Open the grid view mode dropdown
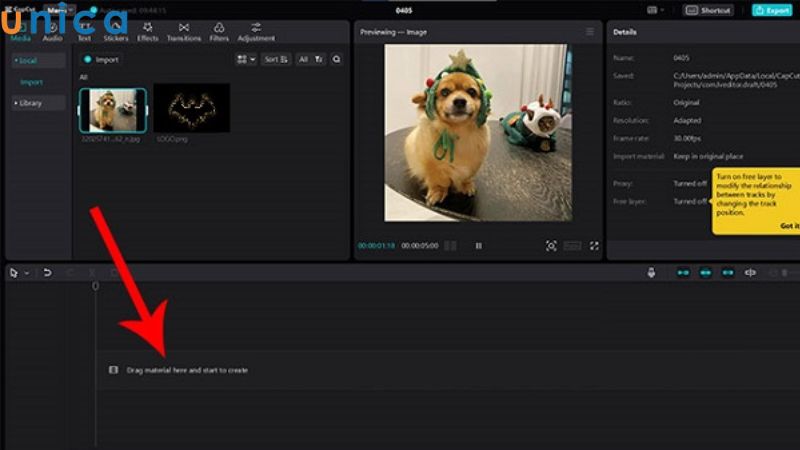800x450 pixels. [x=245, y=60]
